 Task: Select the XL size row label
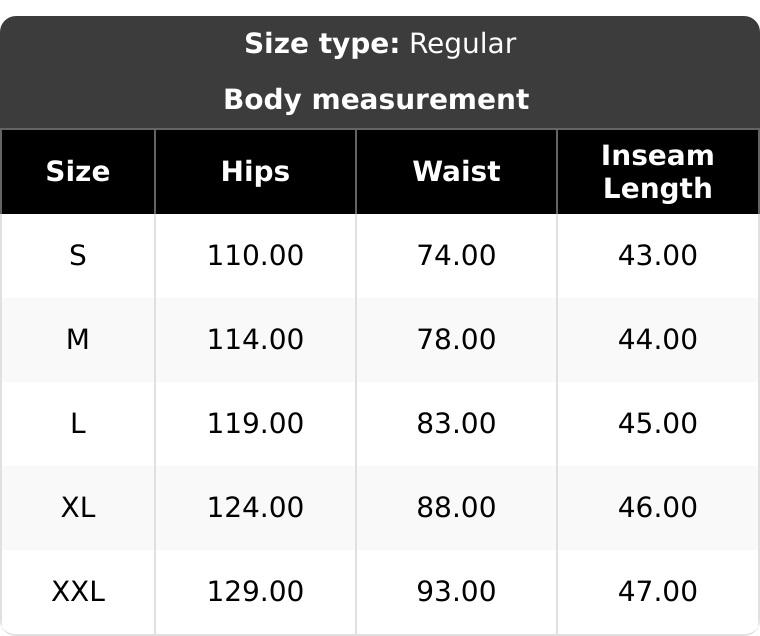[x=78, y=508]
